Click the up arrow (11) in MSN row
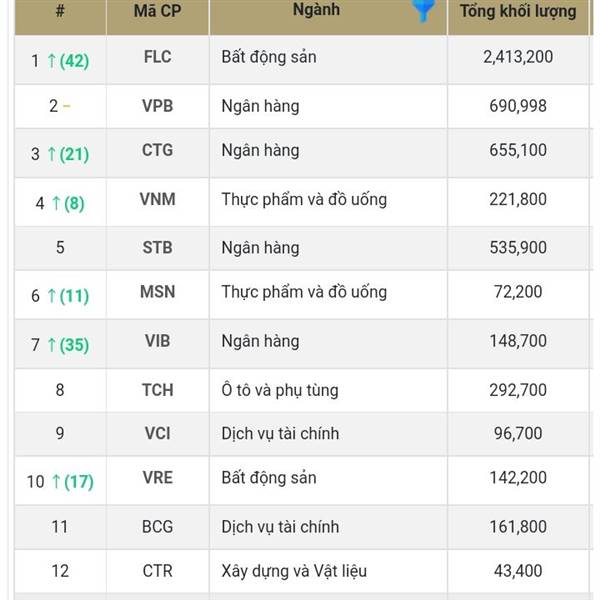 point(68,296)
